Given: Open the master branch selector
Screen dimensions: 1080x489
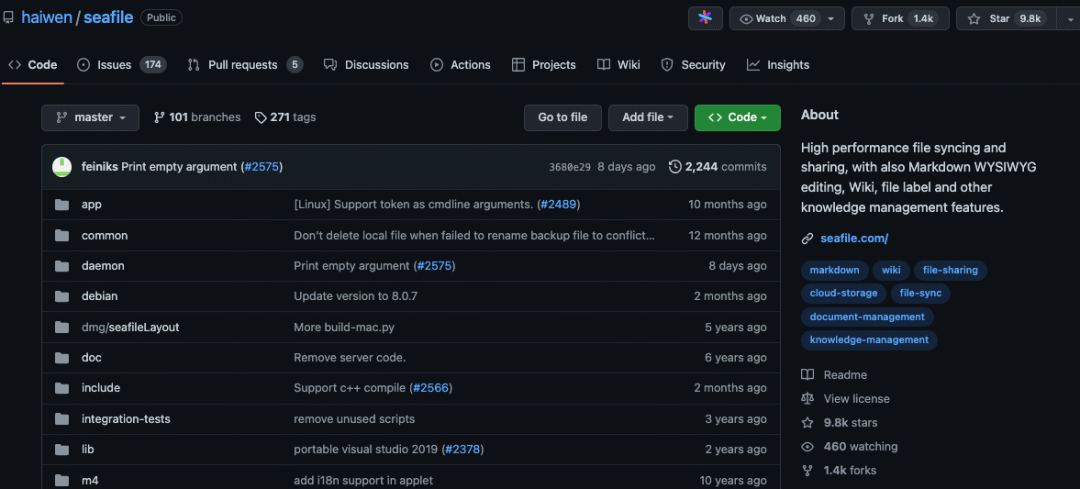Looking at the screenshot, I should pos(90,118).
